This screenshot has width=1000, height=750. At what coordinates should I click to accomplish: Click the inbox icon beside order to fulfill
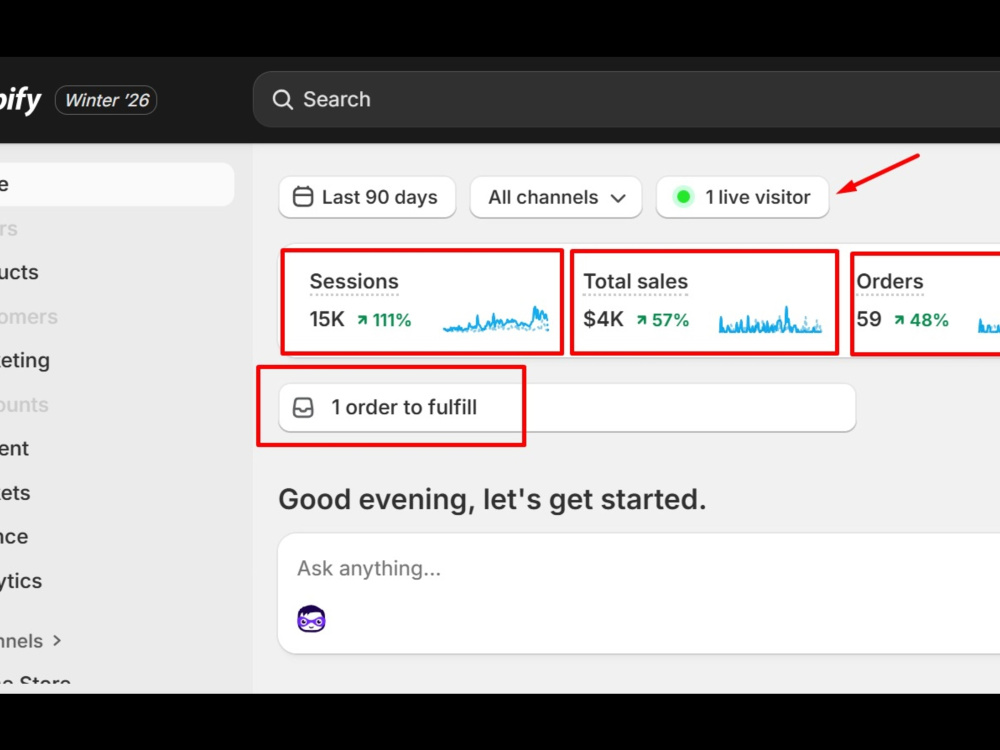point(304,408)
